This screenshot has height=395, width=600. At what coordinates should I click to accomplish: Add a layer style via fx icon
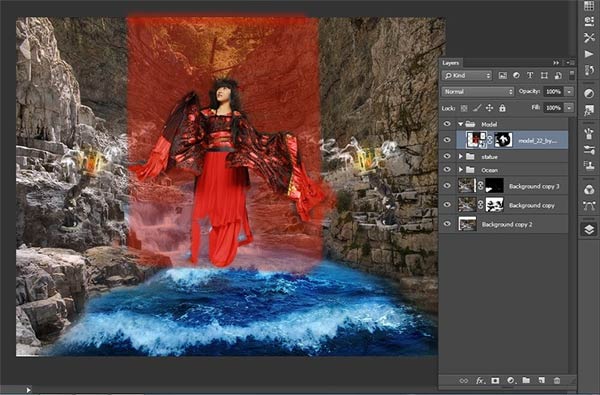(480, 380)
